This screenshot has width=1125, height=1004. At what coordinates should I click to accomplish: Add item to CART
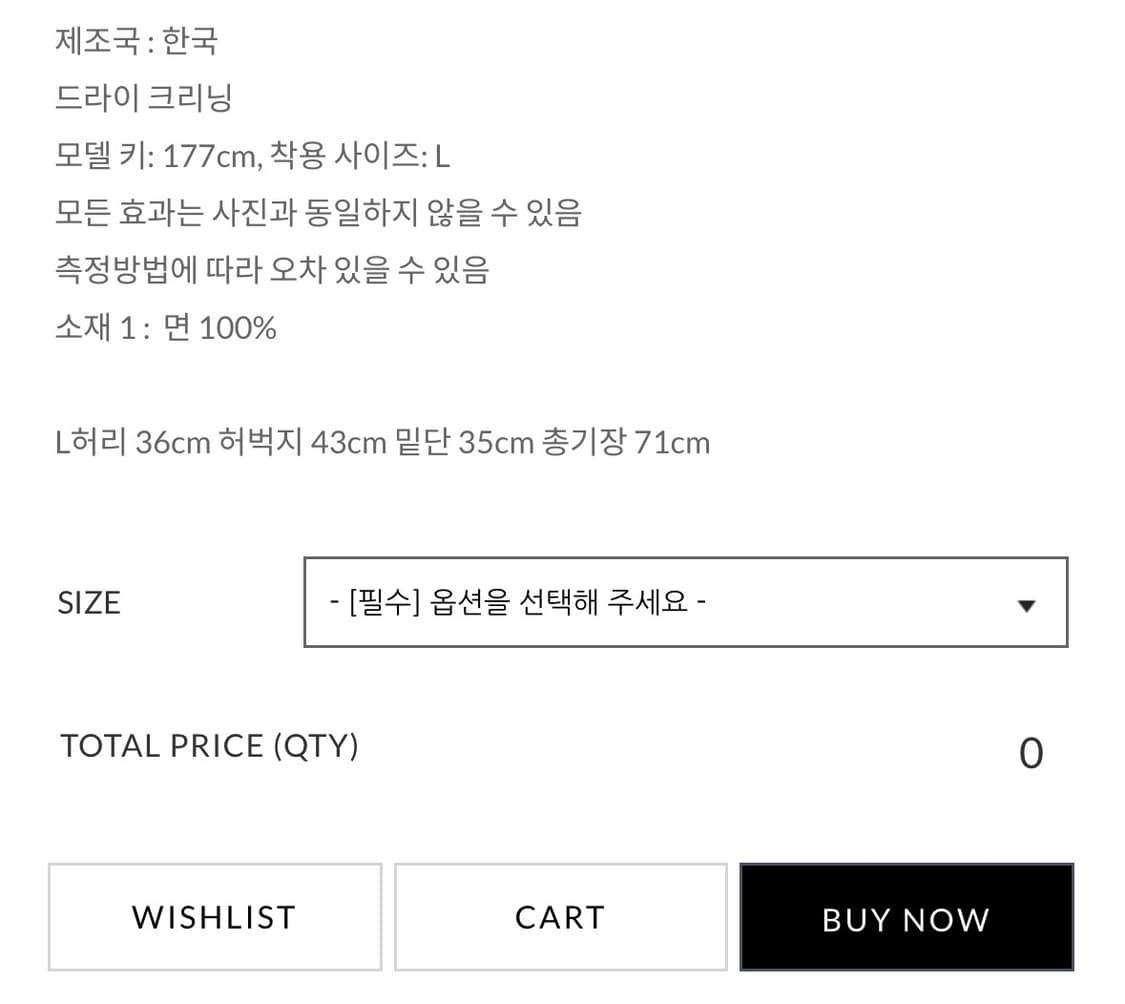click(x=560, y=916)
